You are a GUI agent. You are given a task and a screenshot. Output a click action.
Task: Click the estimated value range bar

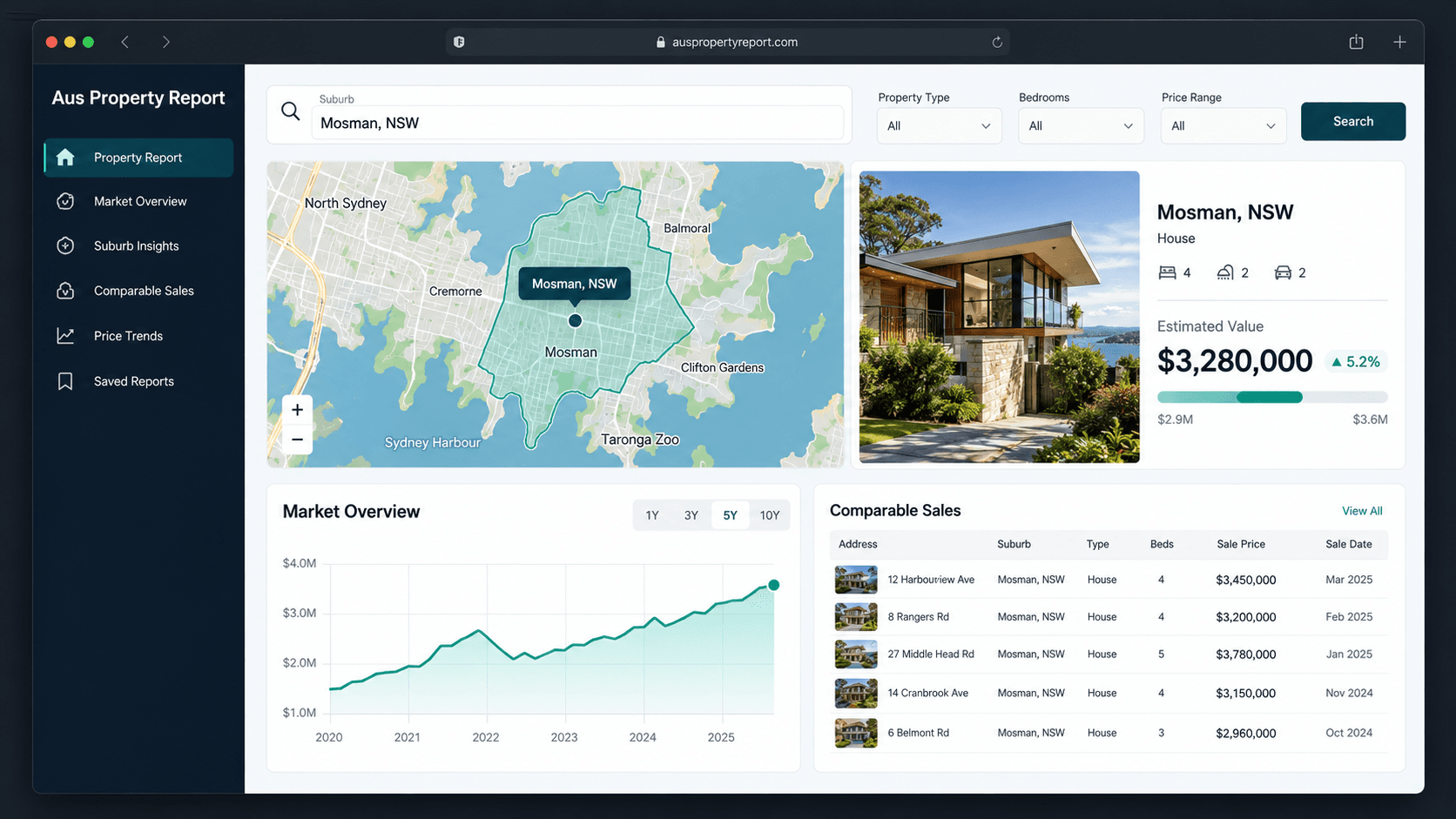click(1272, 397)
